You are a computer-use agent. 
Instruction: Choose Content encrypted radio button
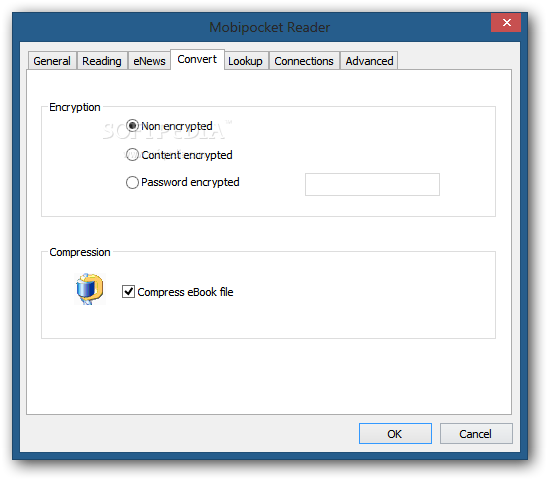coord(132,155)
